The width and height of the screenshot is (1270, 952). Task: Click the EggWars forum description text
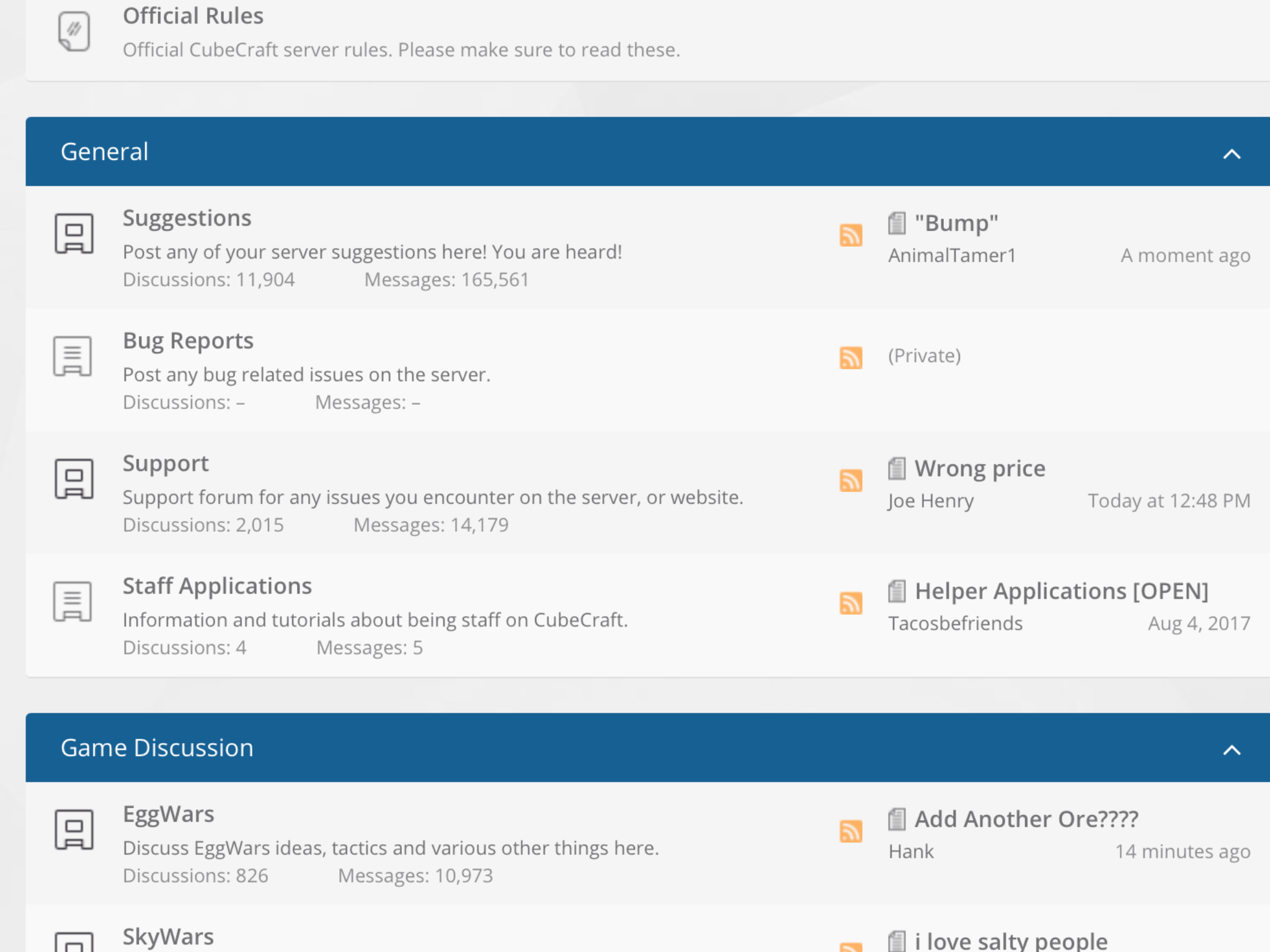pos(391,848)
